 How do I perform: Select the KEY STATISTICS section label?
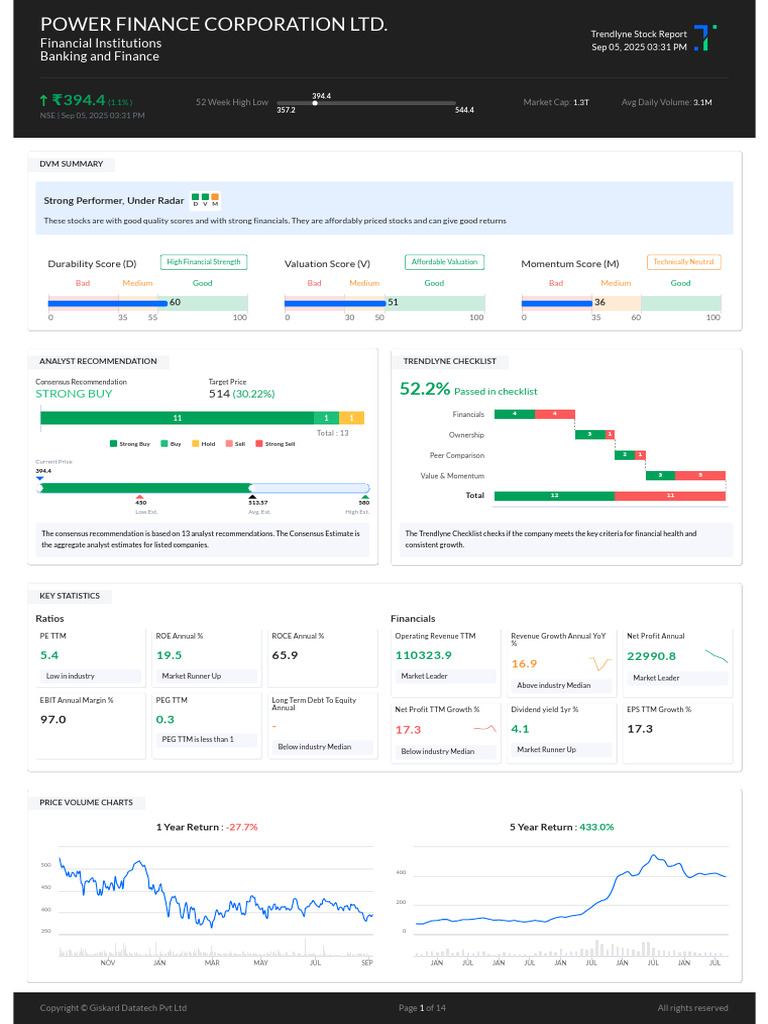click(x=70, y=596)
